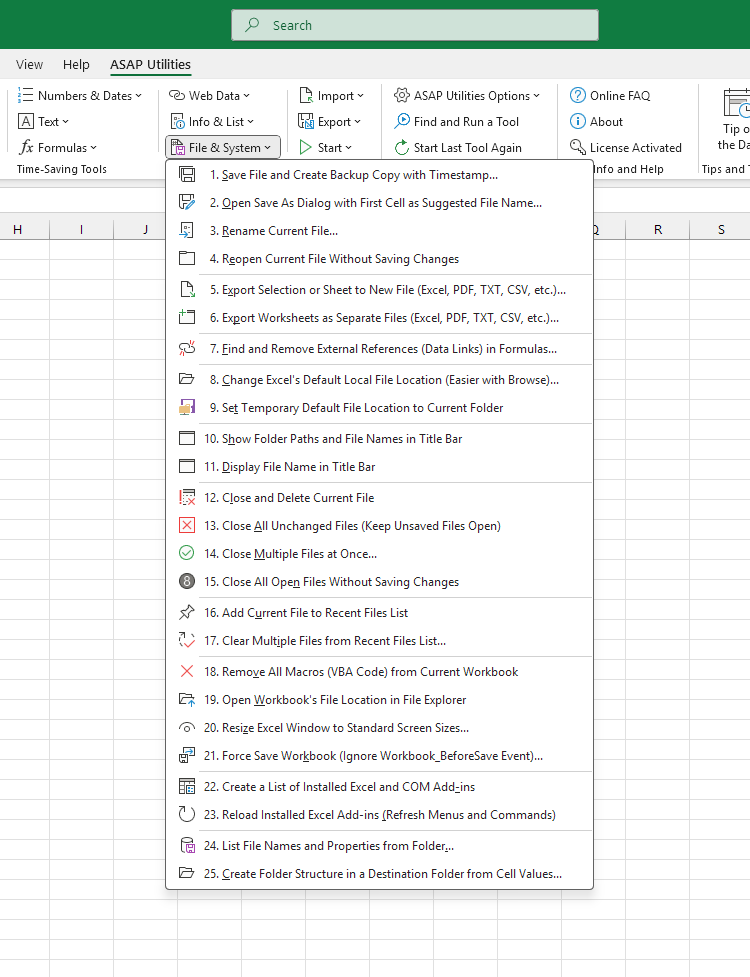Click the green checkmark Close Multiple Files icon

(x=187, y=553)
